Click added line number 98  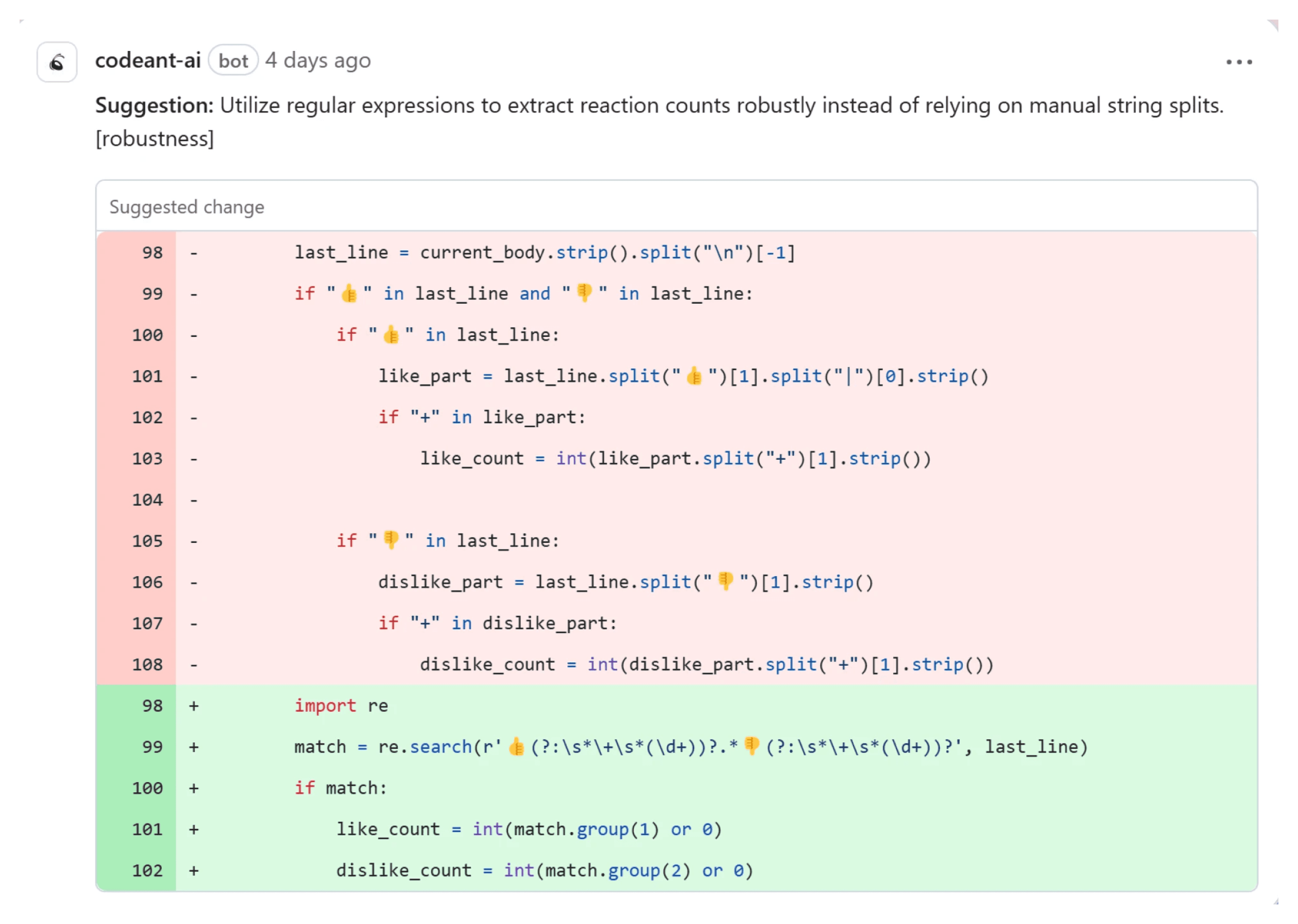coord(152,706)
